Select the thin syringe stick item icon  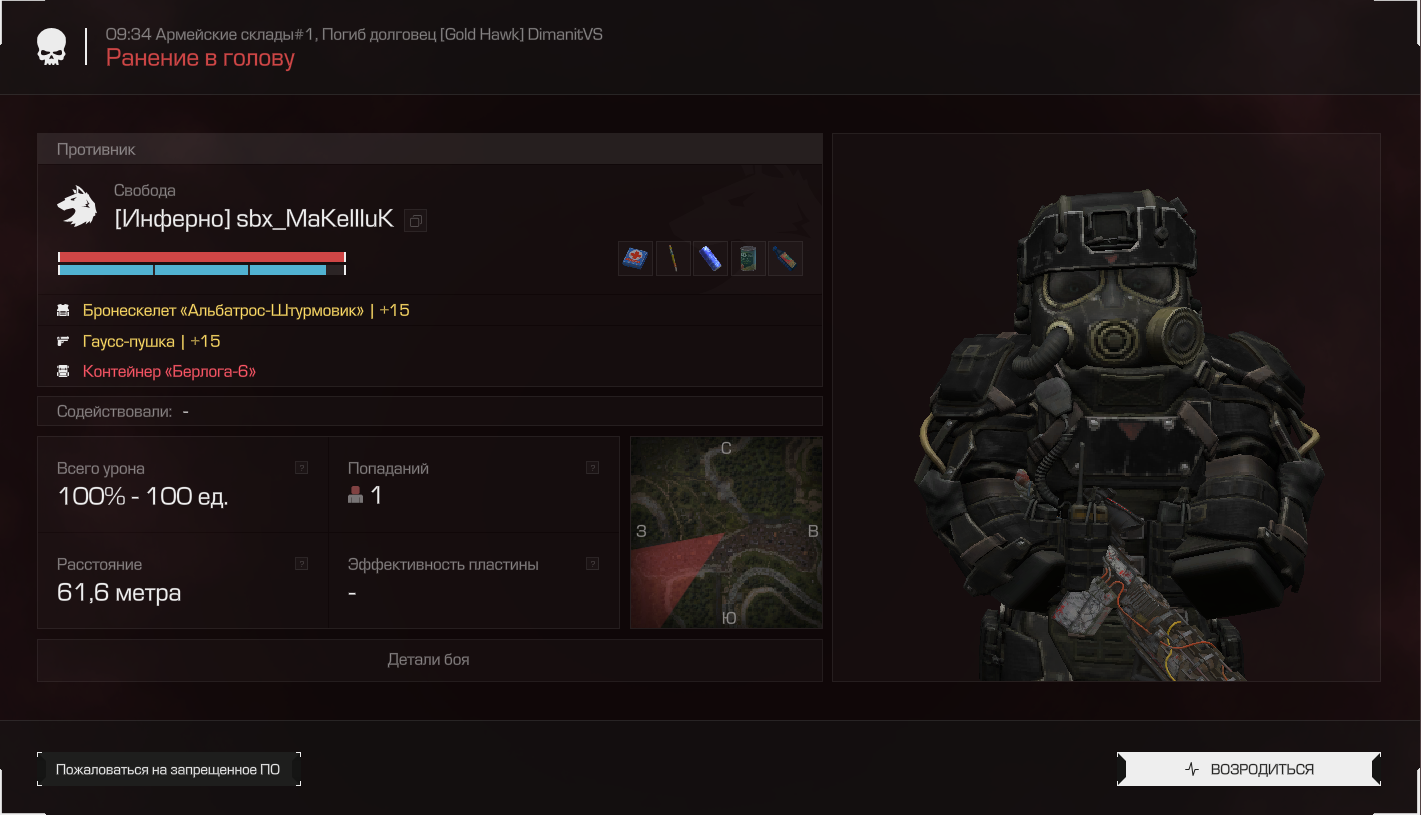[x=673, y=258]
